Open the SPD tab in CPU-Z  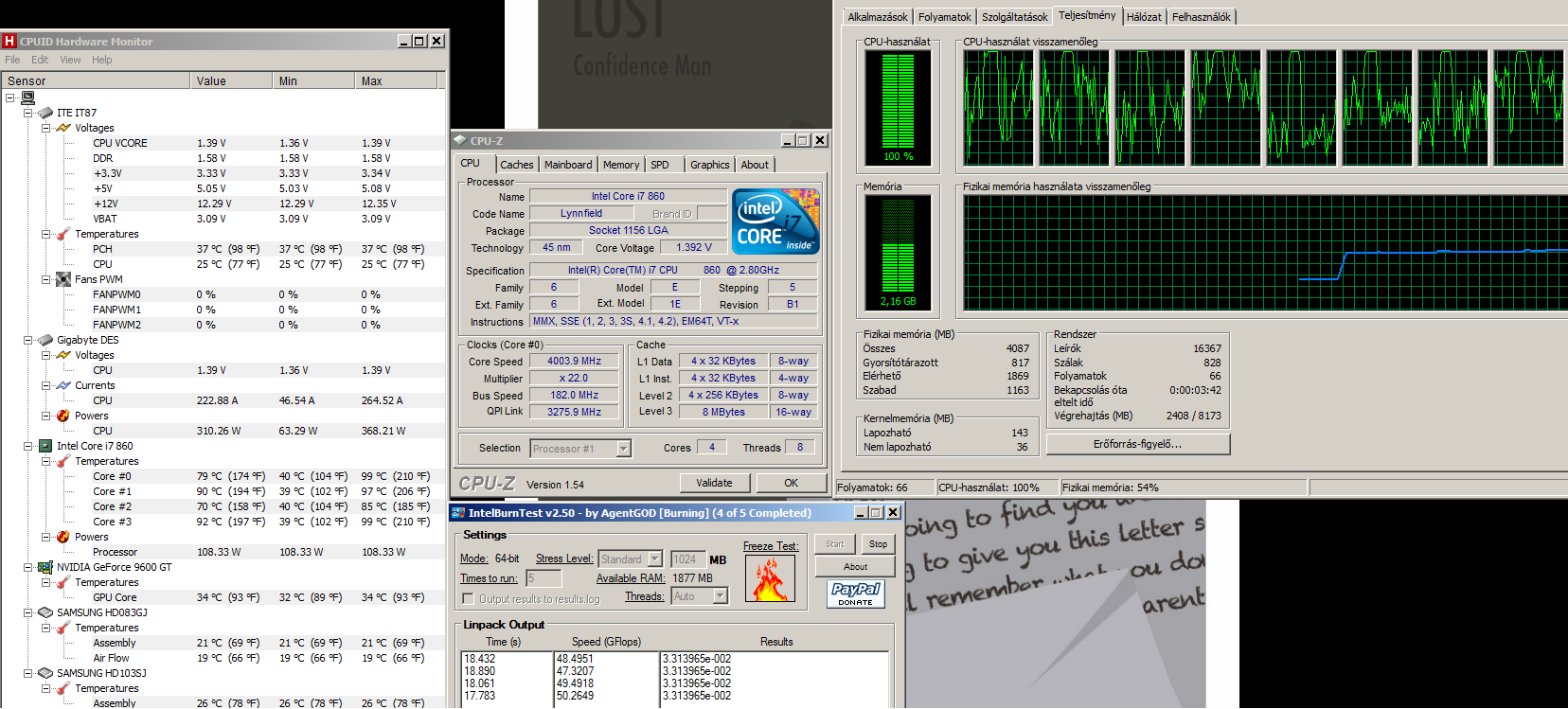660,165
